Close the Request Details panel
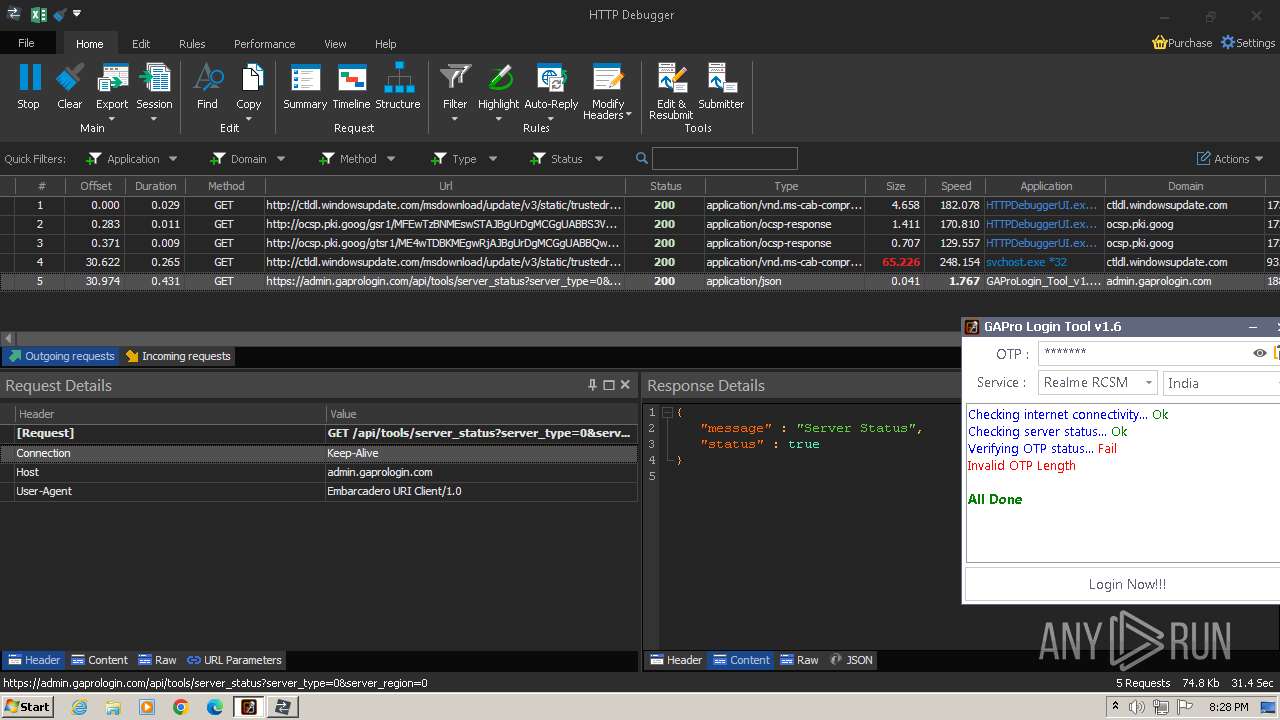1280x720 pixels. [x=625, y=385]
